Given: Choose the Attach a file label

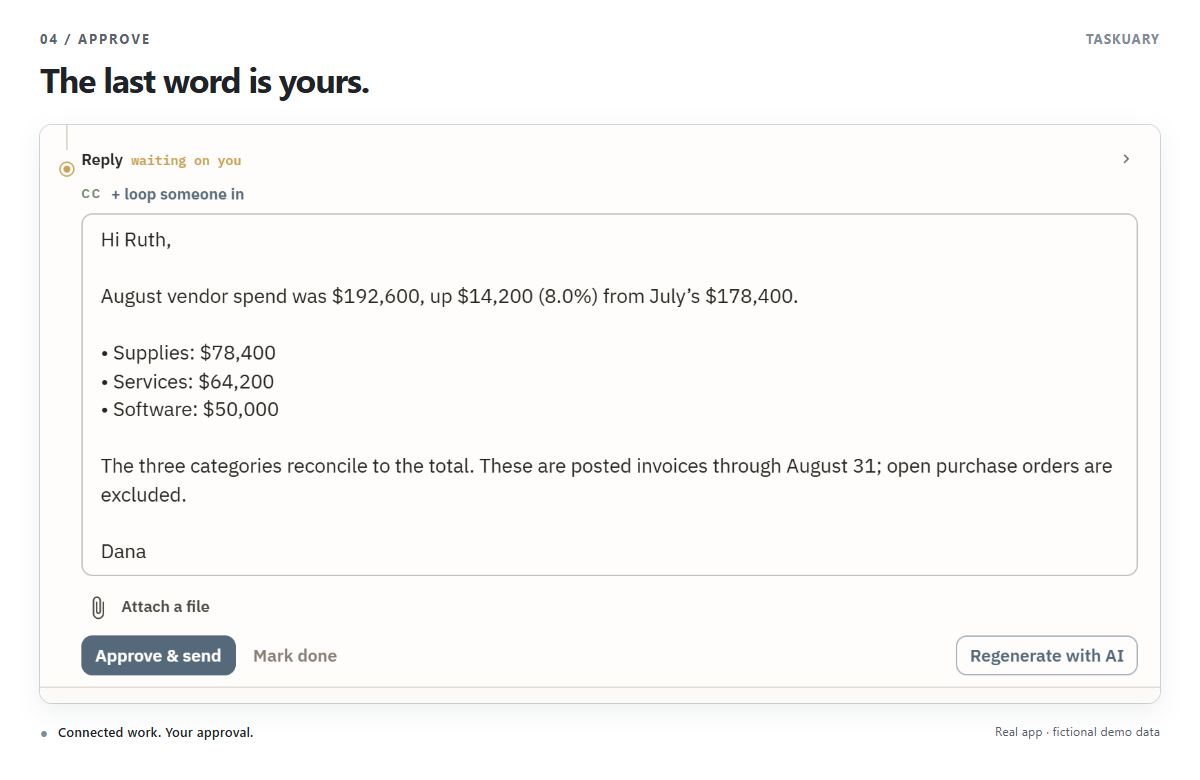Looking at the screenshot, I should click(166, 607).
